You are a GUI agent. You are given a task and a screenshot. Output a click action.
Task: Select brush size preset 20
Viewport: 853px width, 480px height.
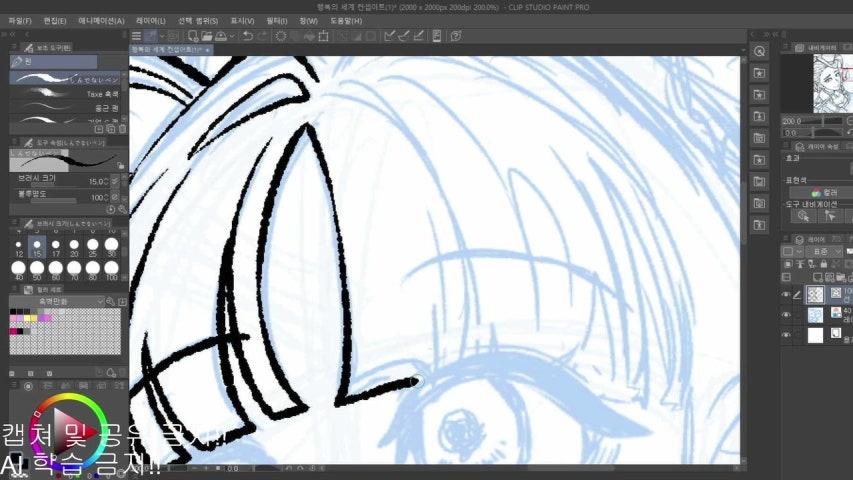(74, 248)
